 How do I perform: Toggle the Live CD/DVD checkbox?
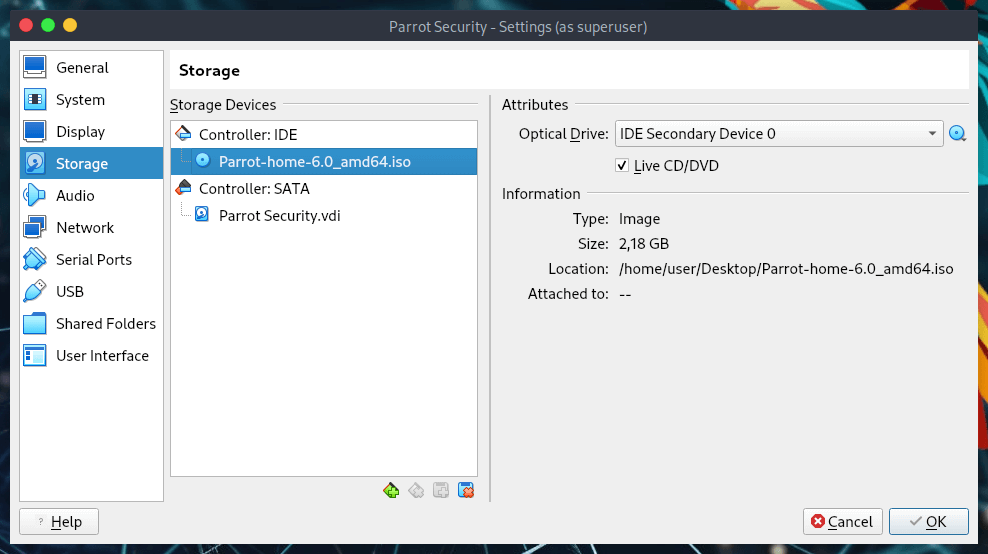coord(622,166)
